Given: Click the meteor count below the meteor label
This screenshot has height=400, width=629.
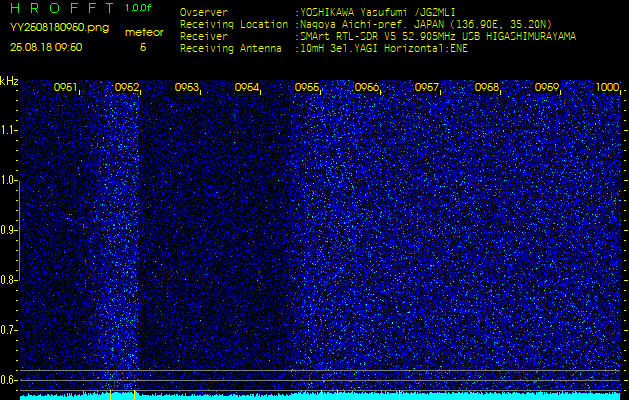Looking at the screenshot, I should click(143, 47).
